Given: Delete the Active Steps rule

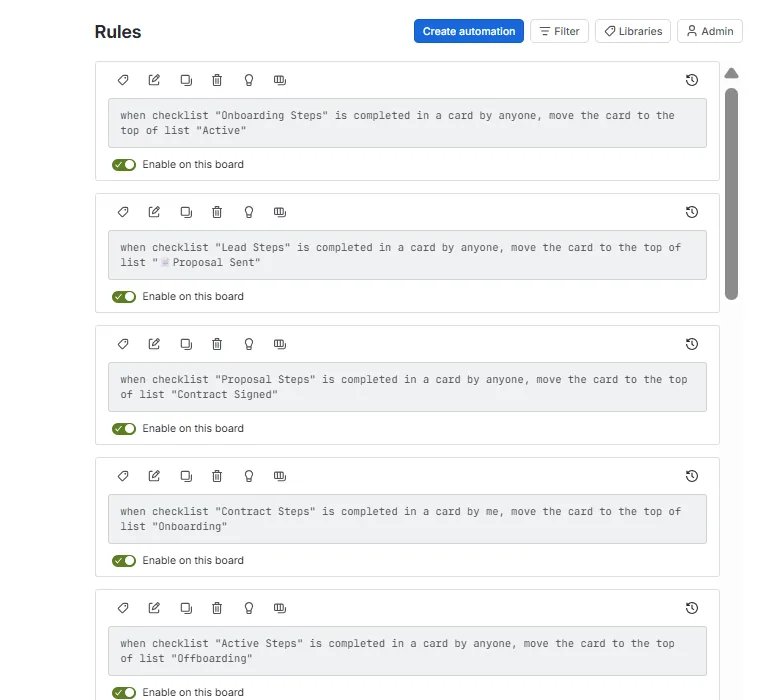Looking at the screenshot, I should [x=217, y=608].
